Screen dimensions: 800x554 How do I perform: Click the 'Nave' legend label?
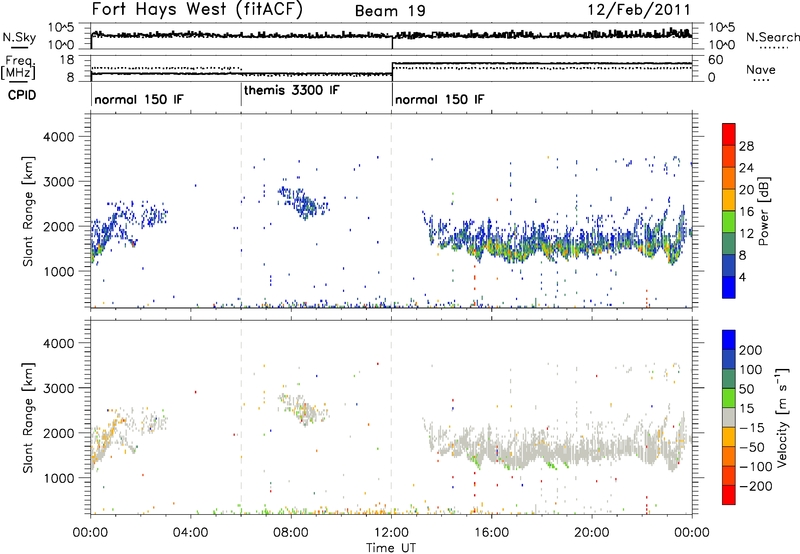click(761, 70)
